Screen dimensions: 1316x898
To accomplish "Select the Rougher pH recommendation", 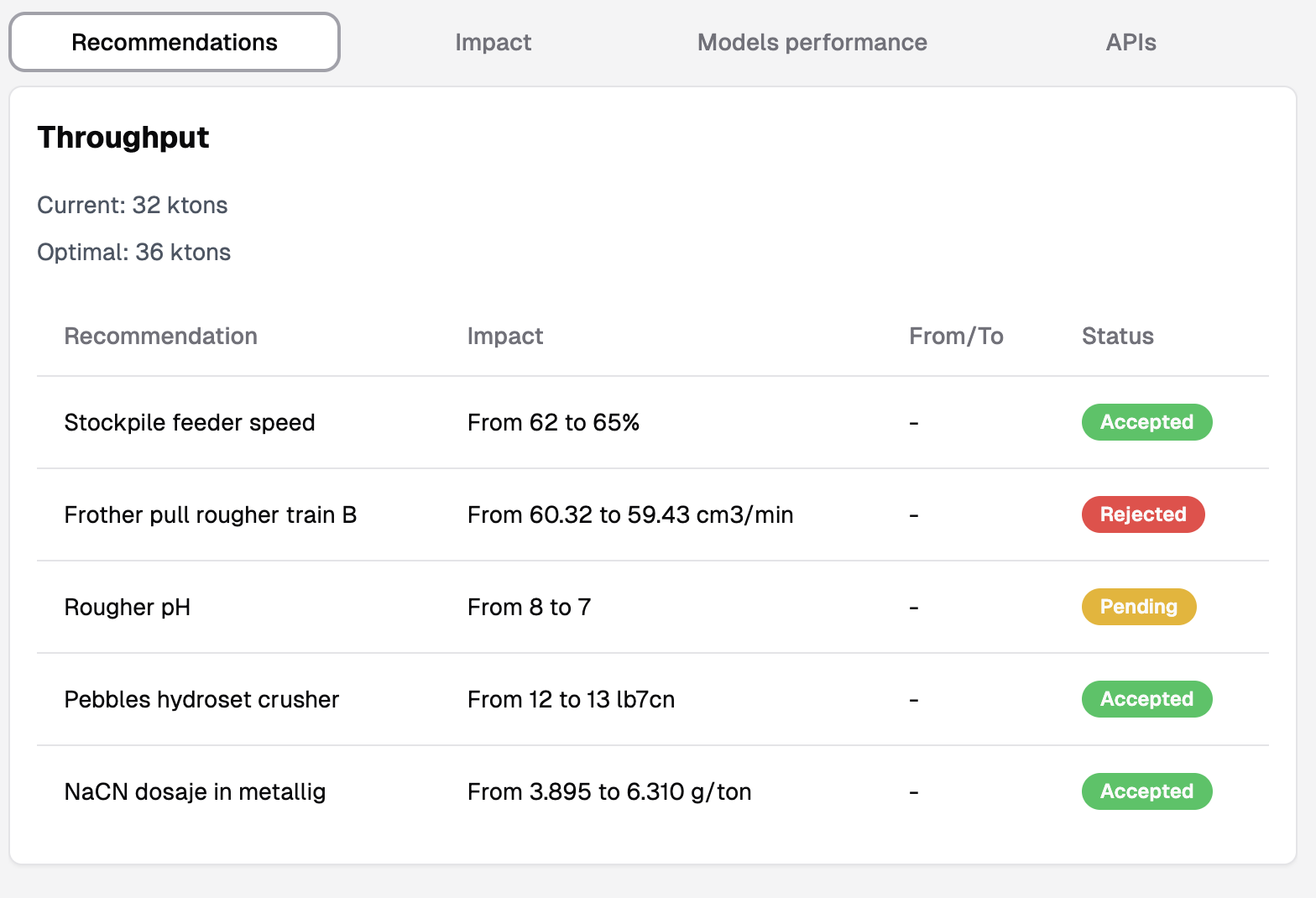I will [128, 607].
